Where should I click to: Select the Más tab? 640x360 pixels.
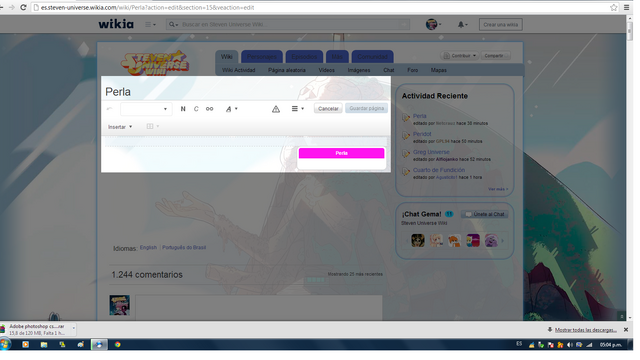click(337, 57)
